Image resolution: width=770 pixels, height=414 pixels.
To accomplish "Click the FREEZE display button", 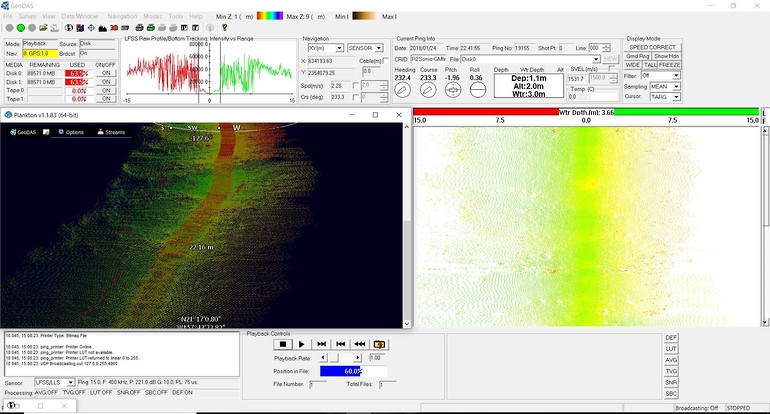I will pyautogui.click(x=669, y=65).
